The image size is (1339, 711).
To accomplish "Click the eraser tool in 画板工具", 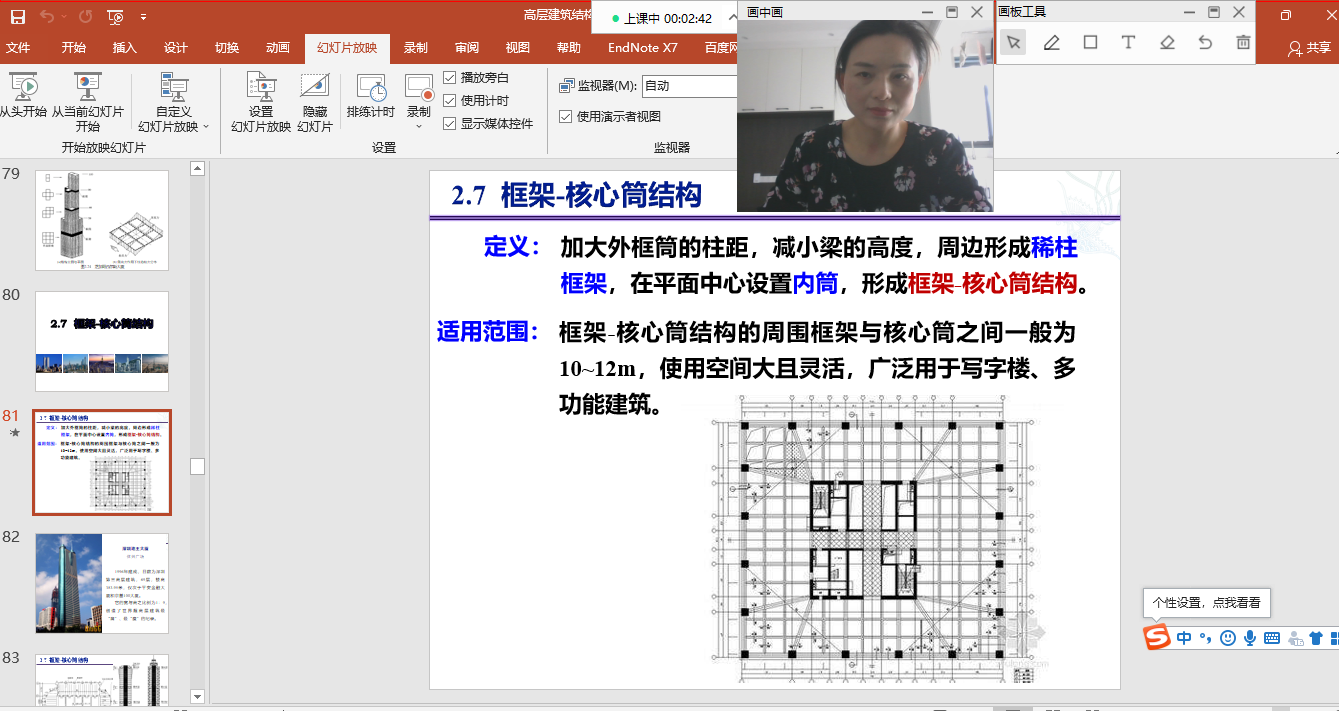I will tap(1166, 42).
